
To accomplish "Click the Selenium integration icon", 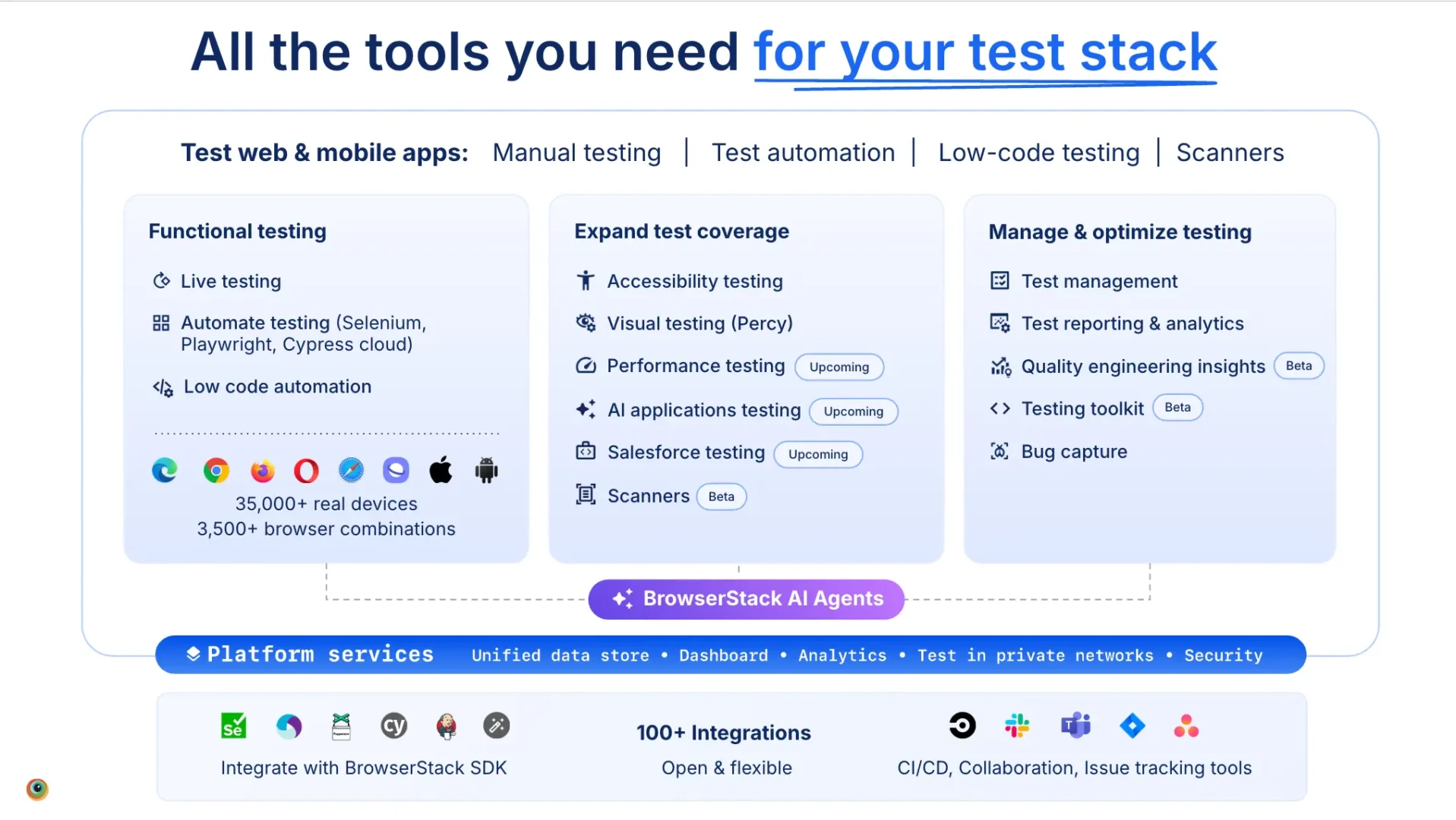I will tap(233, 726).
